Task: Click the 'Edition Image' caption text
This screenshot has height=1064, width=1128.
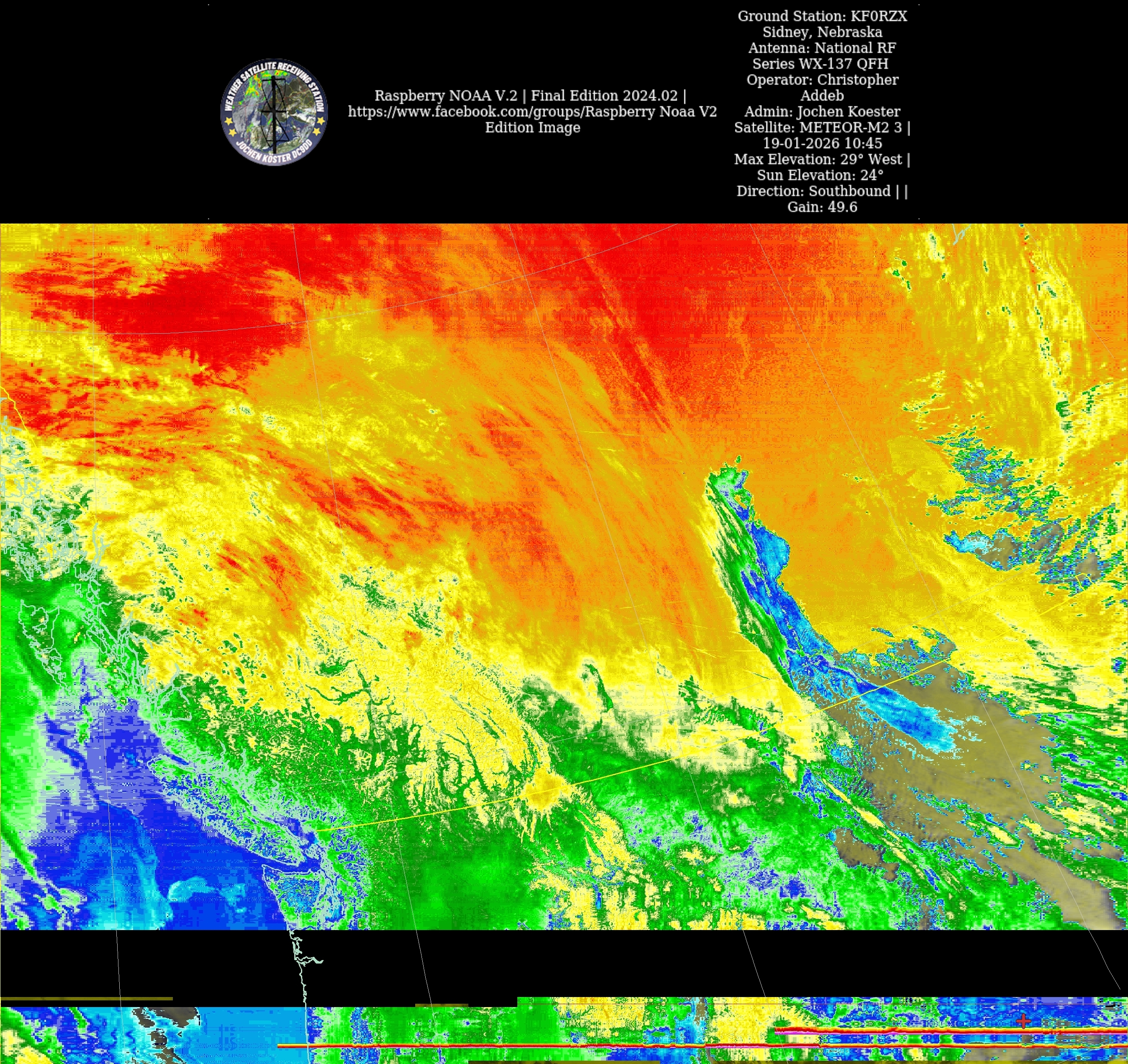Action: [532, 128]
